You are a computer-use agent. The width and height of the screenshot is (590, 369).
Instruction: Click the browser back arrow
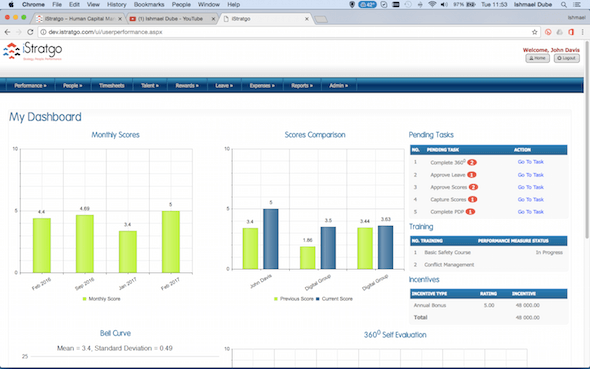tap(8, 32)
